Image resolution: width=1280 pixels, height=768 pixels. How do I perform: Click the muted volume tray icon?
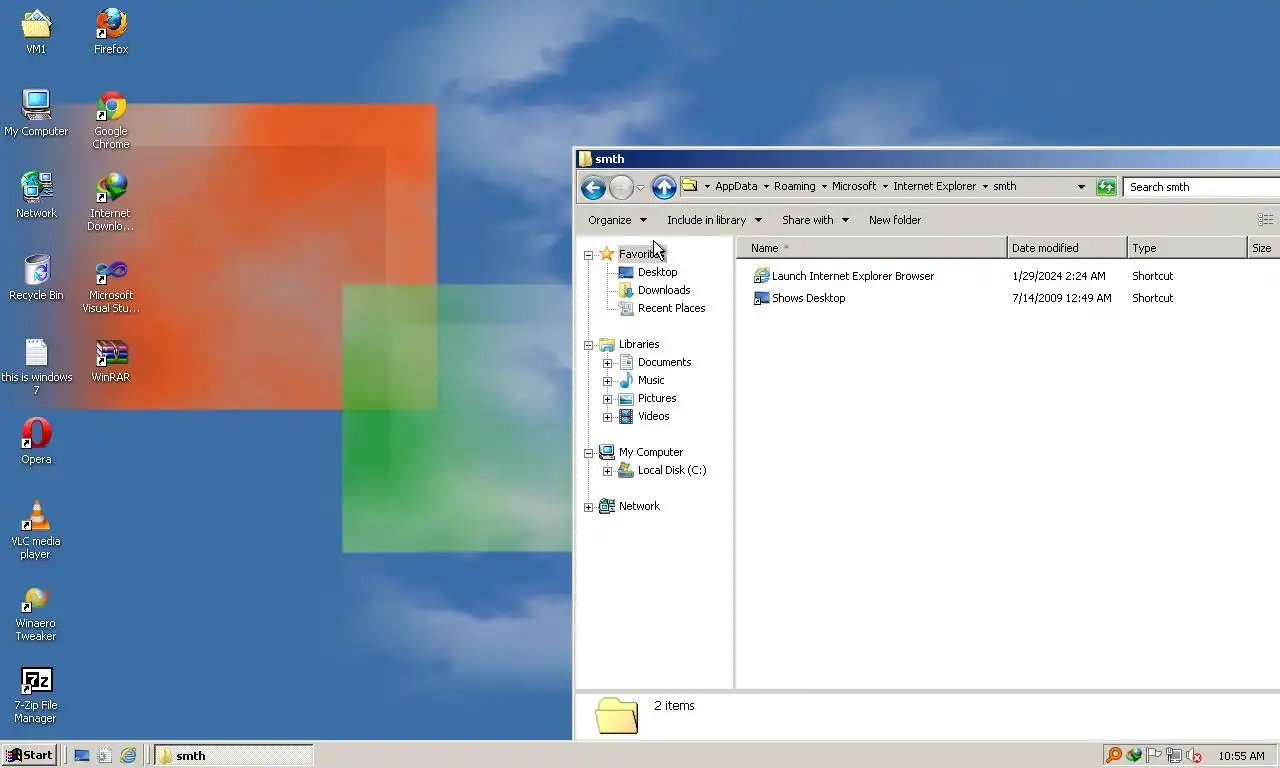coord(1193,756)
